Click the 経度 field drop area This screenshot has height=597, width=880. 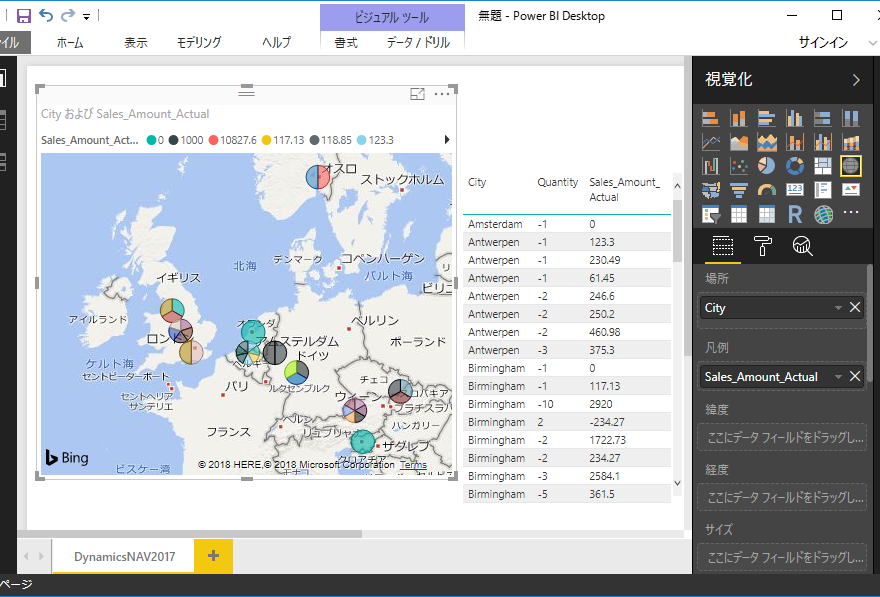pyautogui.click(x=783, y=497)
